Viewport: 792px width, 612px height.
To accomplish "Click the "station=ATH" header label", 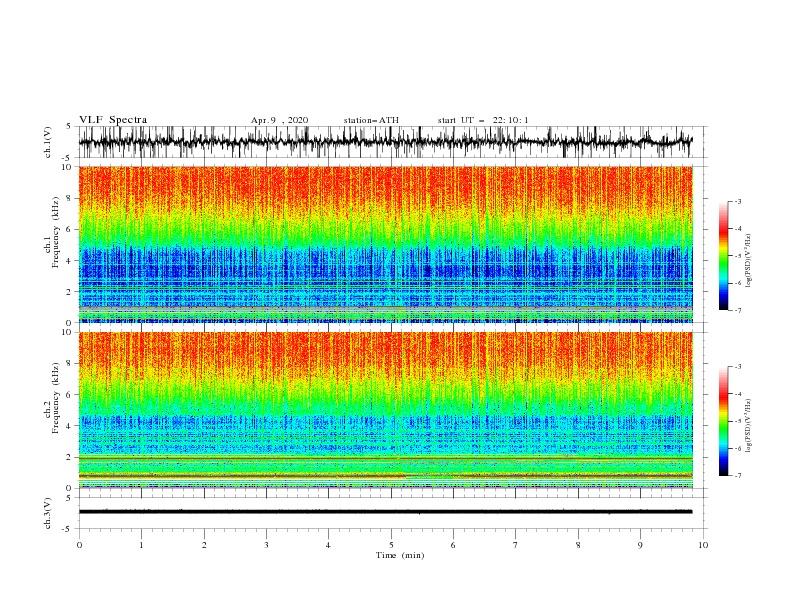I will coord(371,120).
